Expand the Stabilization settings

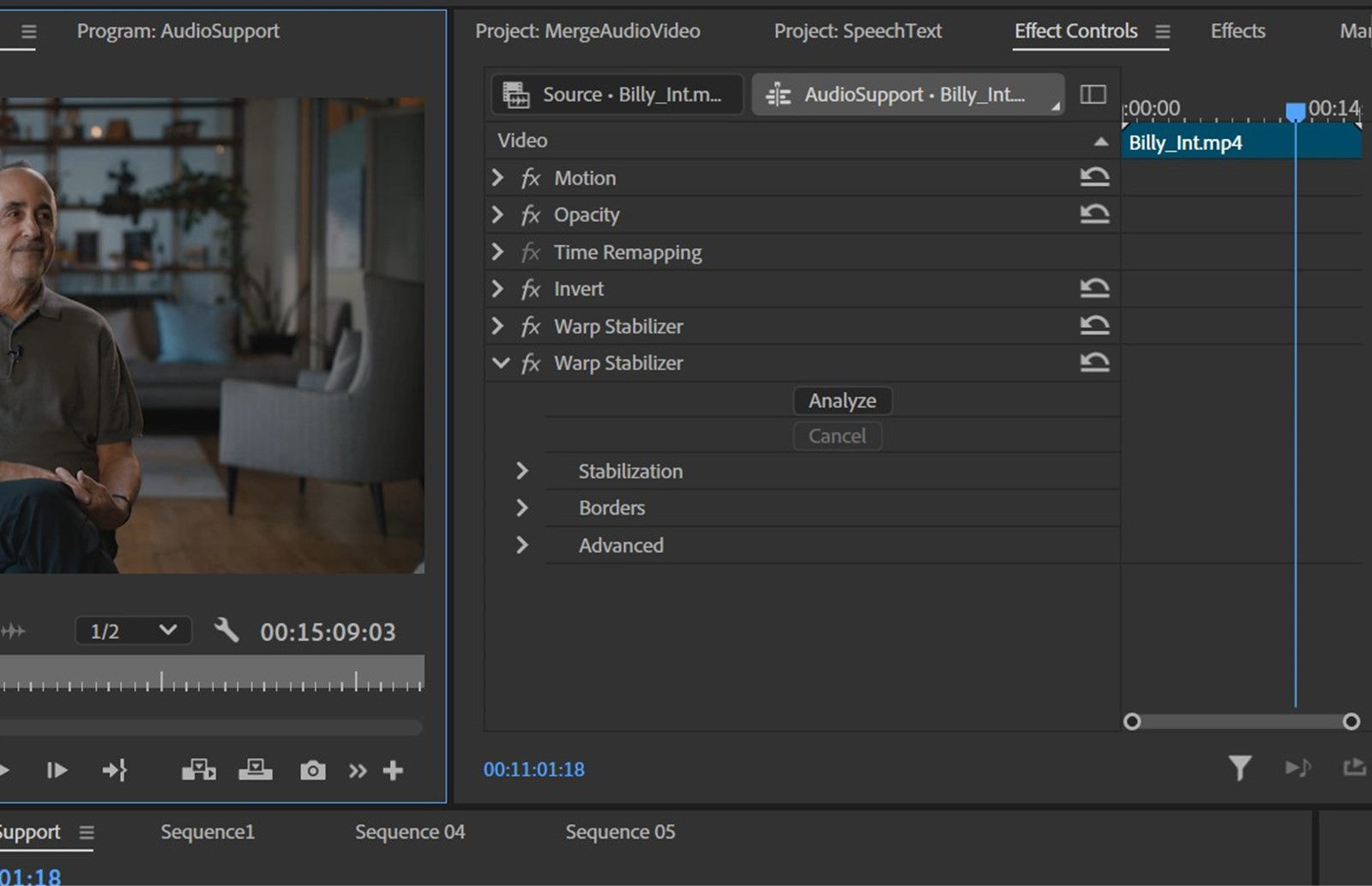click(522, 470)
